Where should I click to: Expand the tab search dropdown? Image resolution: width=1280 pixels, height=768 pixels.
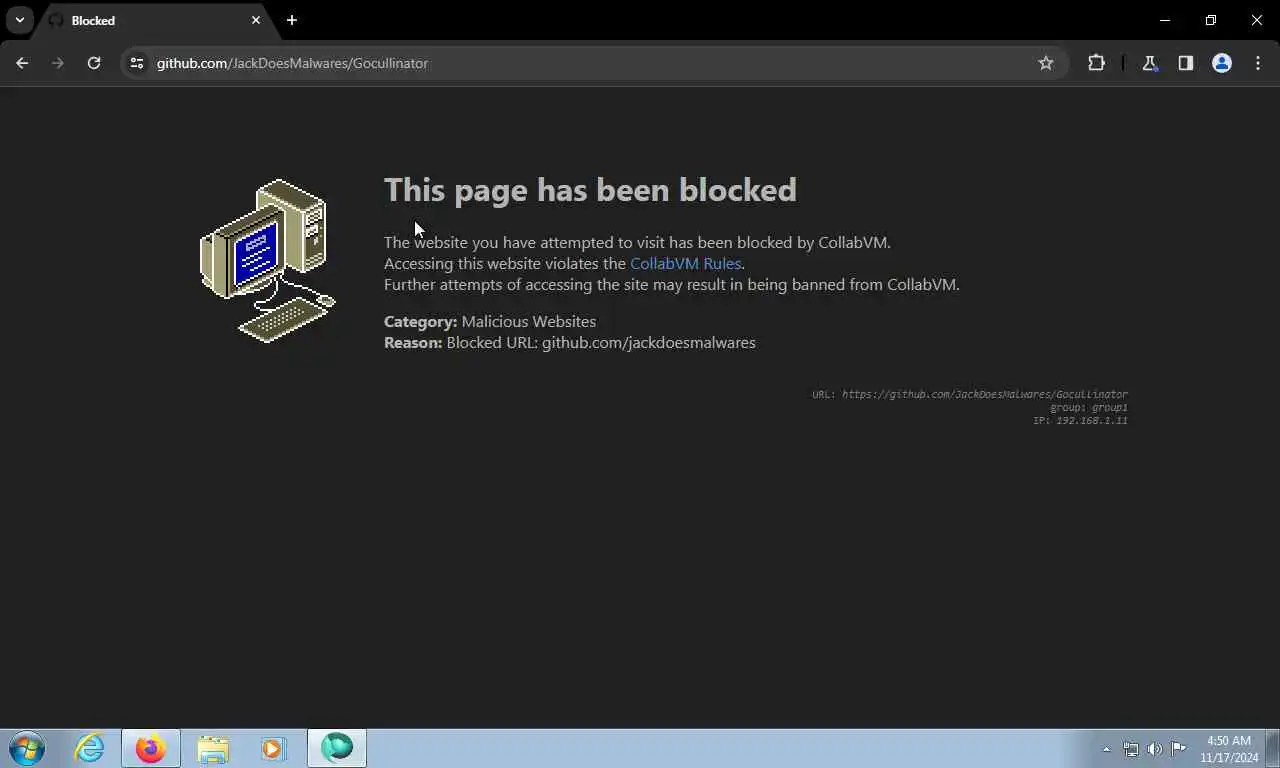(19, 20)
